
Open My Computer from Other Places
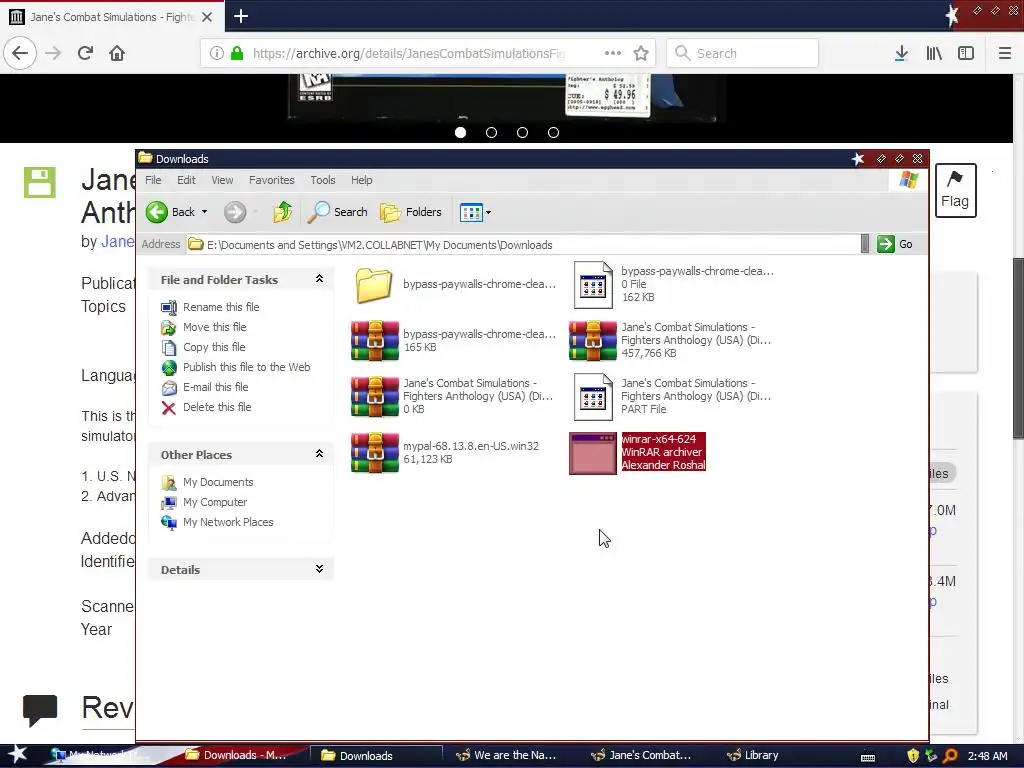click(204, 502)
